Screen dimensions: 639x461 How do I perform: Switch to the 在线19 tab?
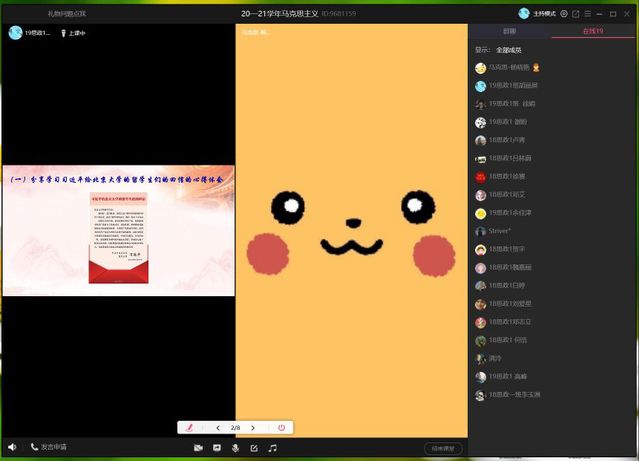[593, 31]
